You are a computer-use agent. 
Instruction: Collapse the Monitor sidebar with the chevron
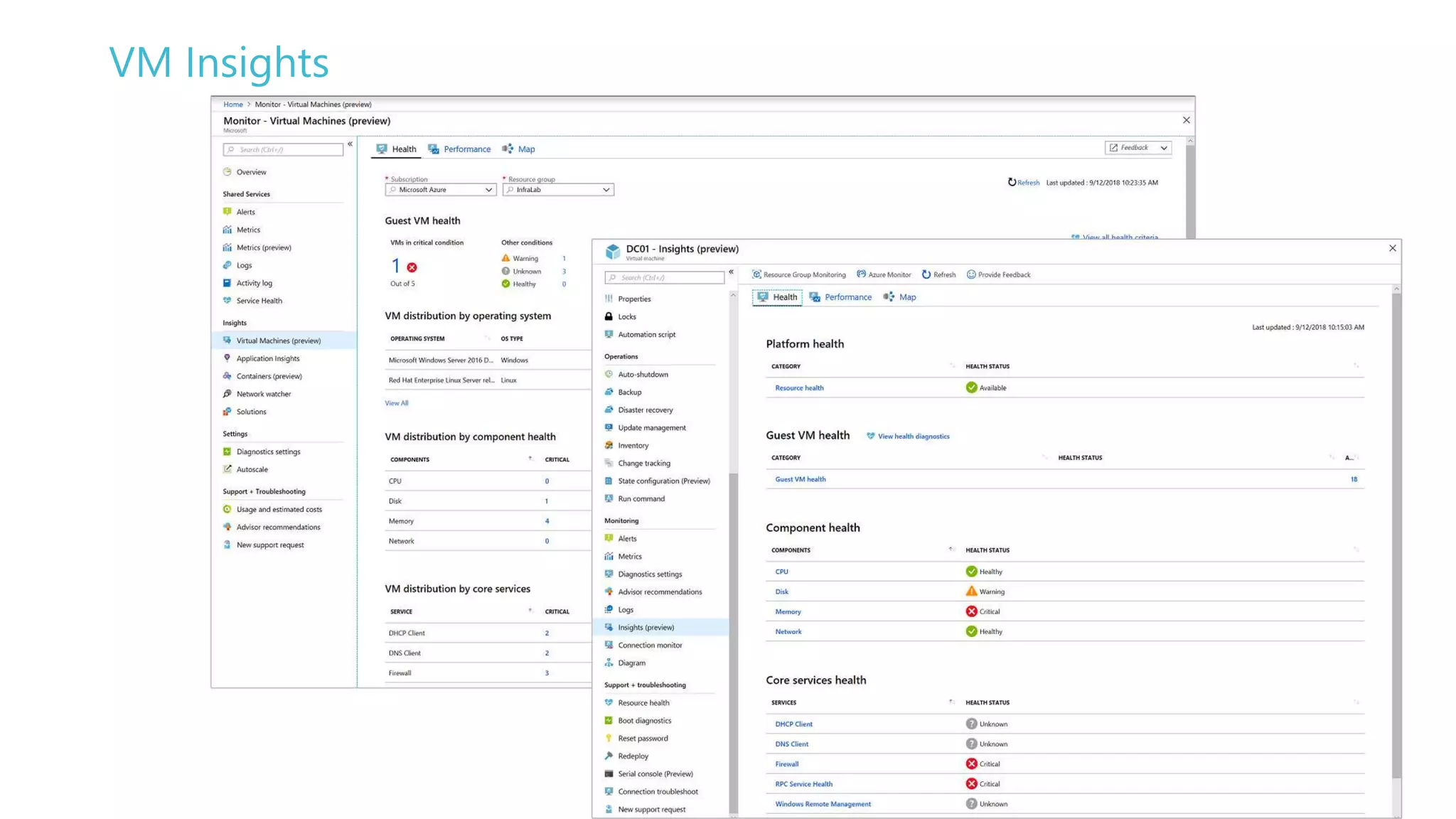350,144
